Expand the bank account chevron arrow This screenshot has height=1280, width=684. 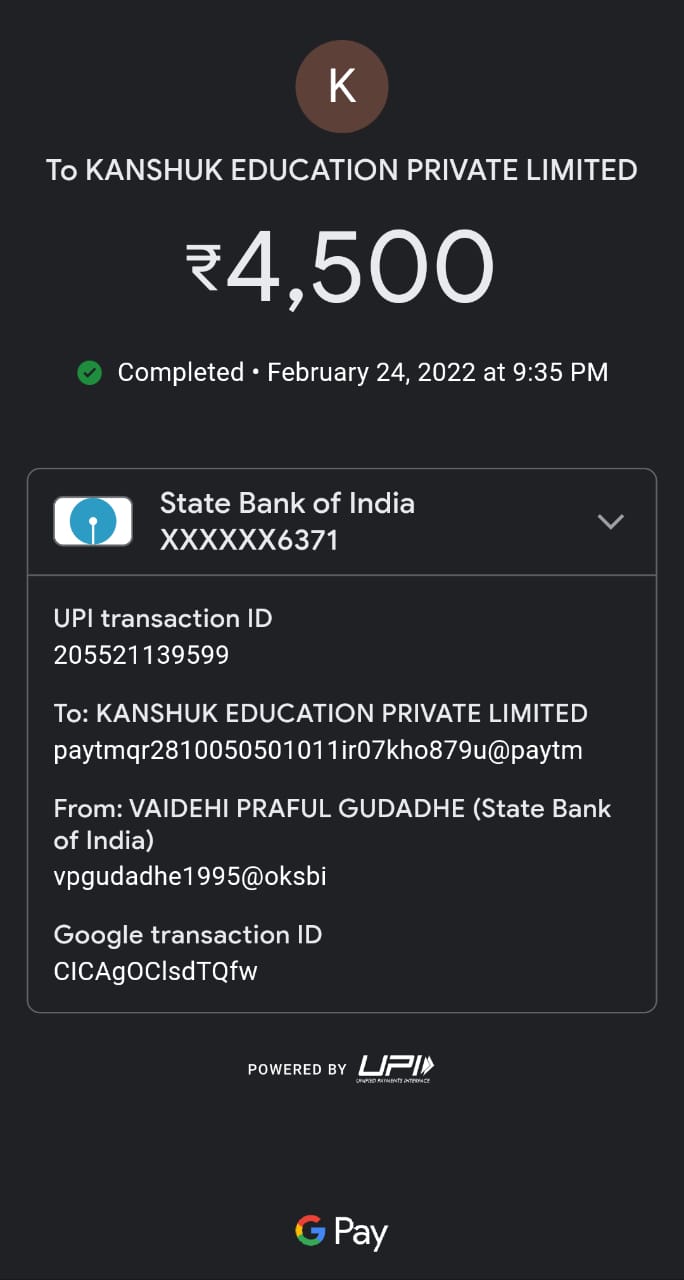pos(610,521)
